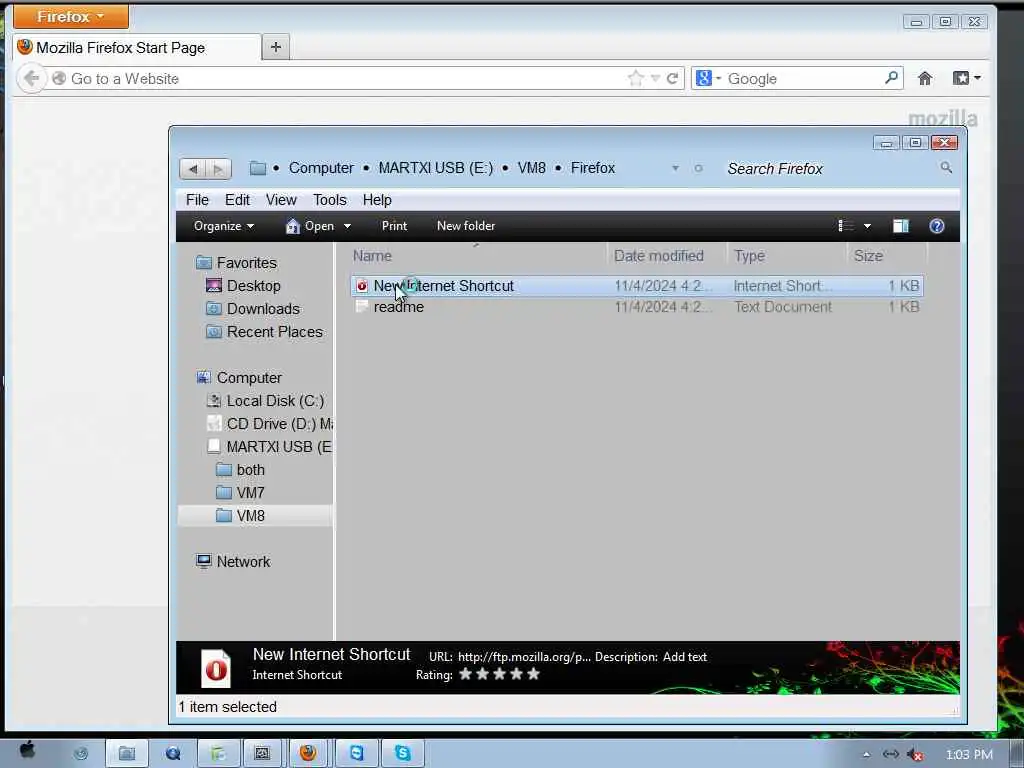This screenshot has height=768, width=1024.
Task: Click the magnifier icon in Google search box
Action: [891, 78]
